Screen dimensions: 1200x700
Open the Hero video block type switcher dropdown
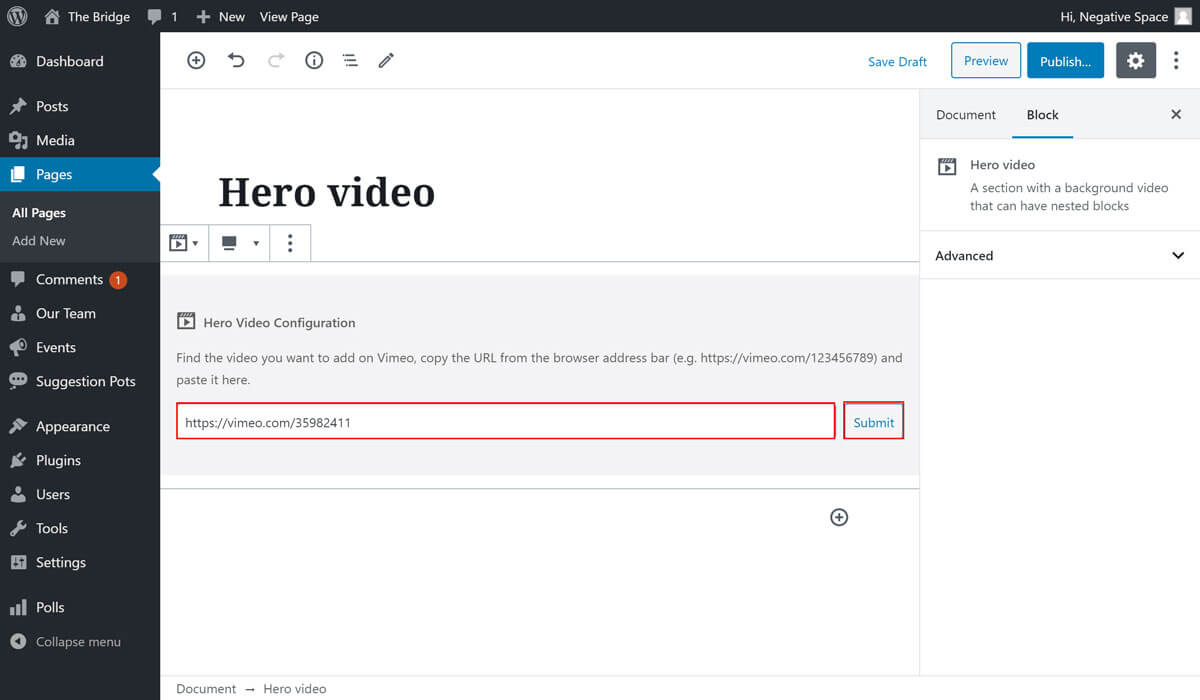coord(184,243)
